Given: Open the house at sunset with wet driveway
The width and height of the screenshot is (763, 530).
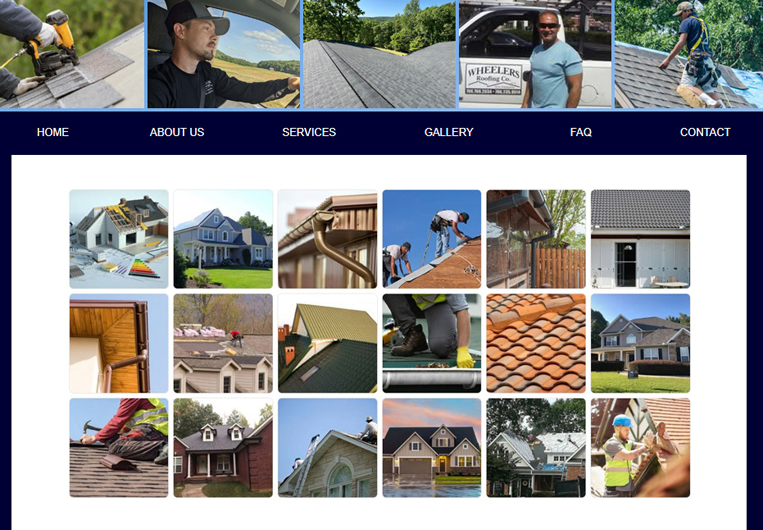Looking at the screenshot, I should coord(432,448).
